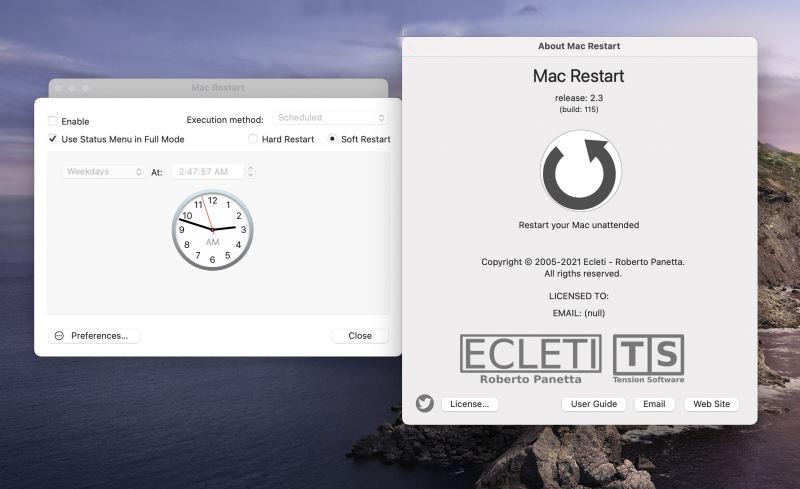
Task: Select the Hard Restart radio button
Action: point(253,139)
